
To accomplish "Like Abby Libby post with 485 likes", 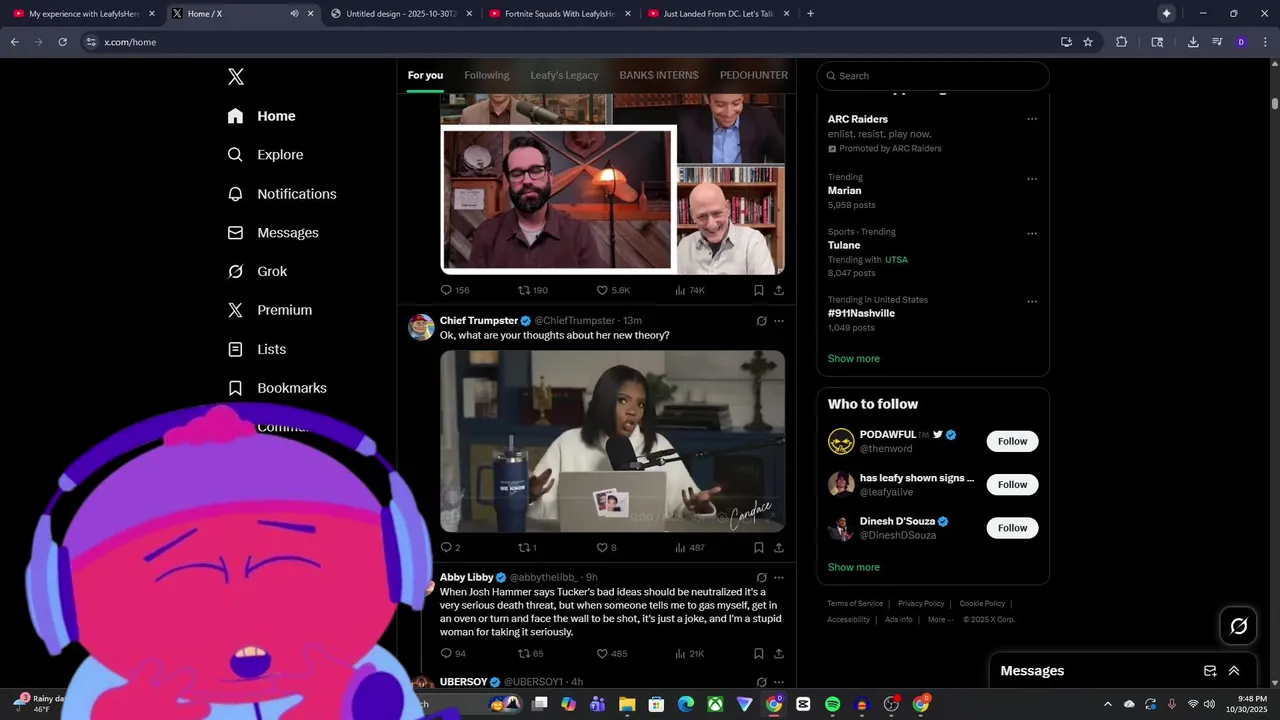I will [602, 654].
